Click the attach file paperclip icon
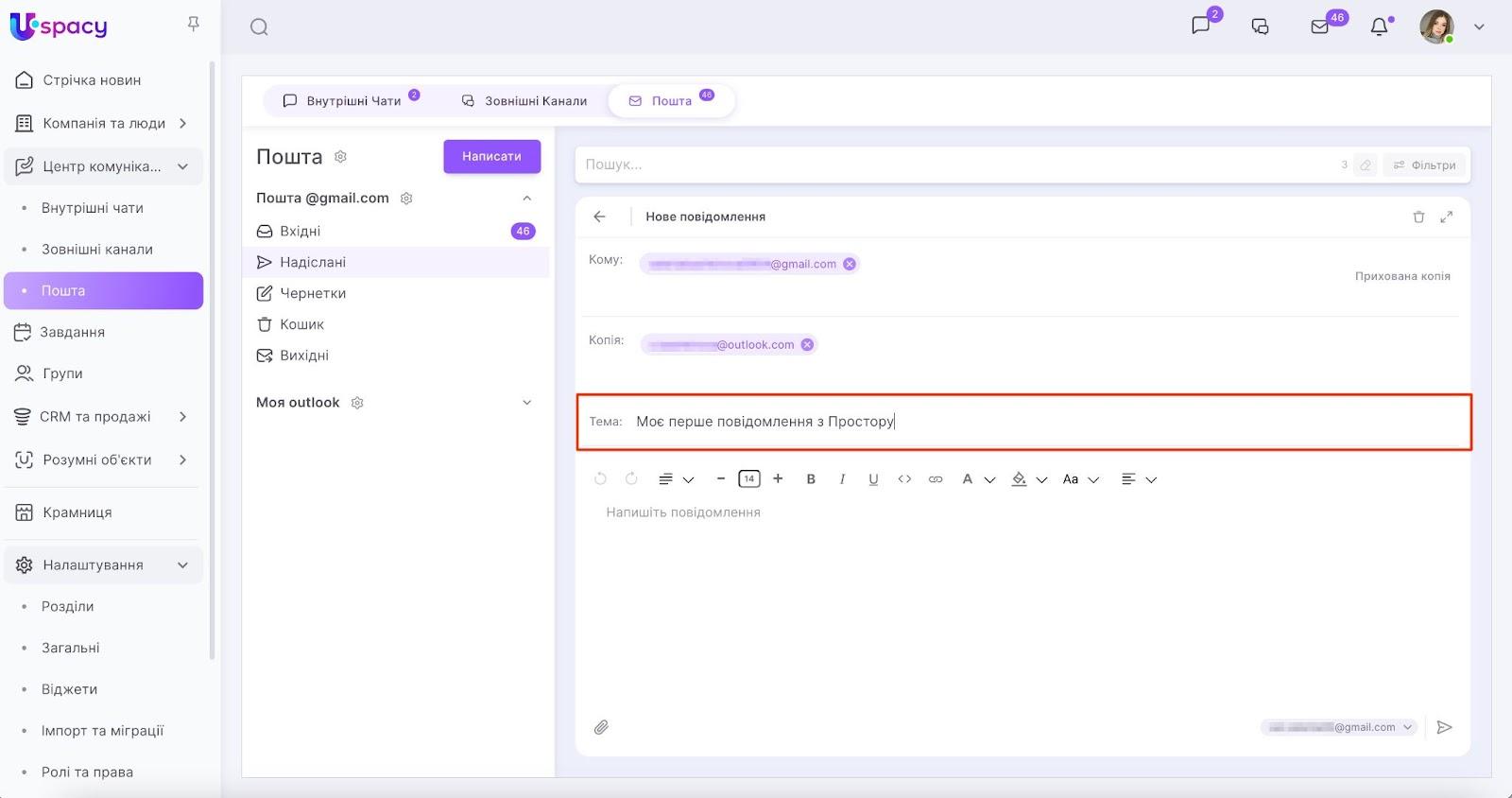The width and height of the screenshot is (1512, 798). pos(601,727)
